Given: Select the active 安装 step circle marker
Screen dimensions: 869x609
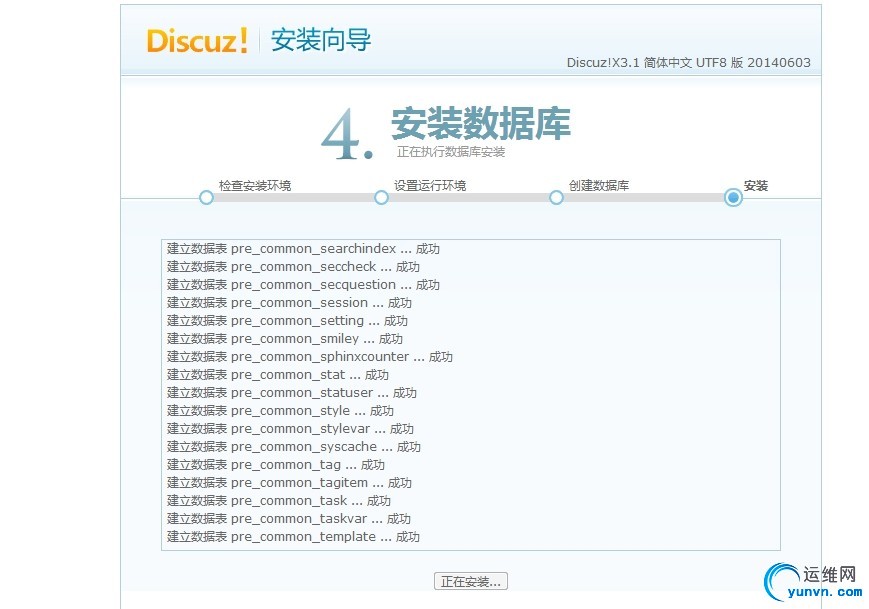Looking at the screenshot, I should click(x=733, y=197).
